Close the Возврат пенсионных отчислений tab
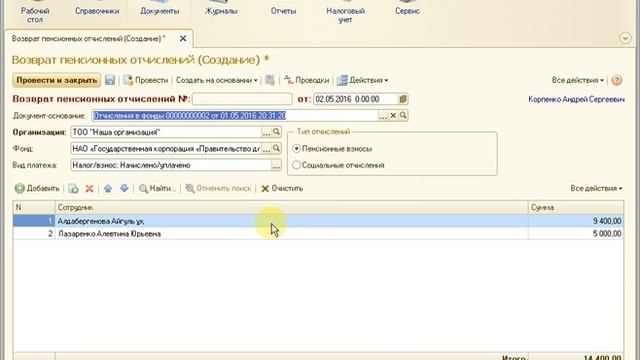640x360 pixels. point(183,38)
